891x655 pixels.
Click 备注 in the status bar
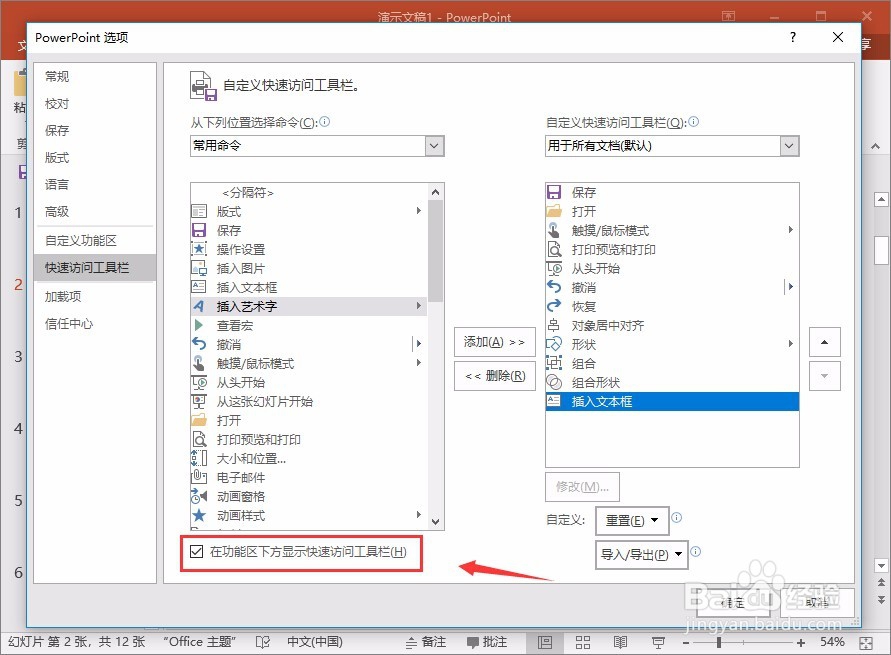point(426,643)
